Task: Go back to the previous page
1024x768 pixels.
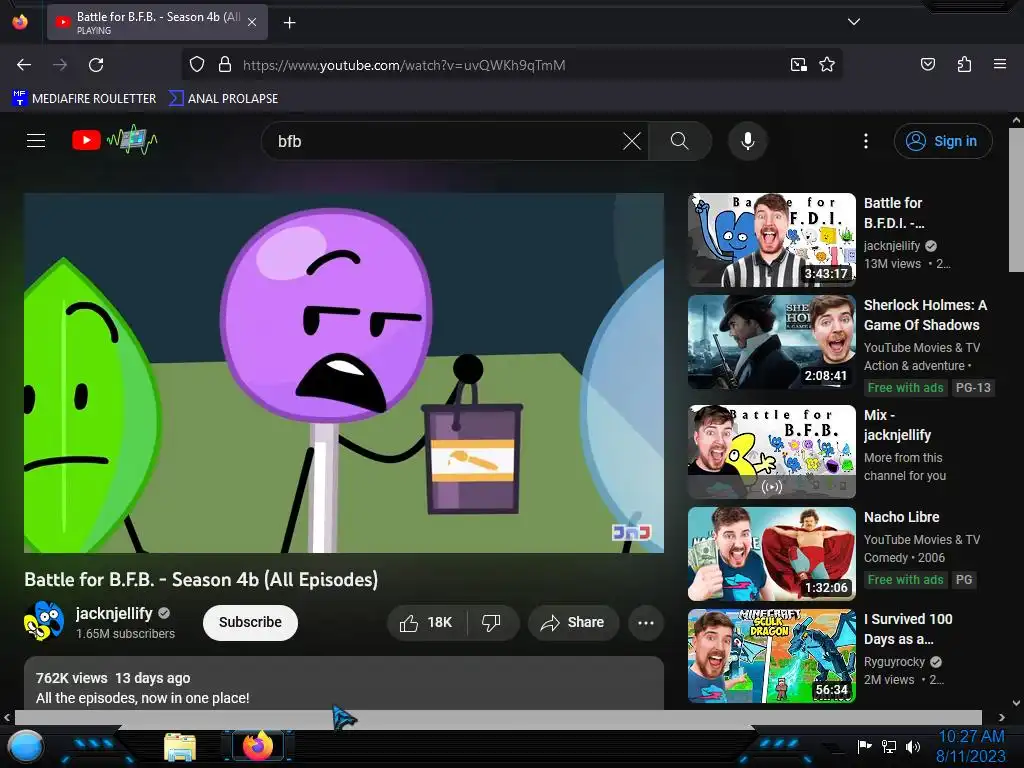Action: (x=24, y=65)
